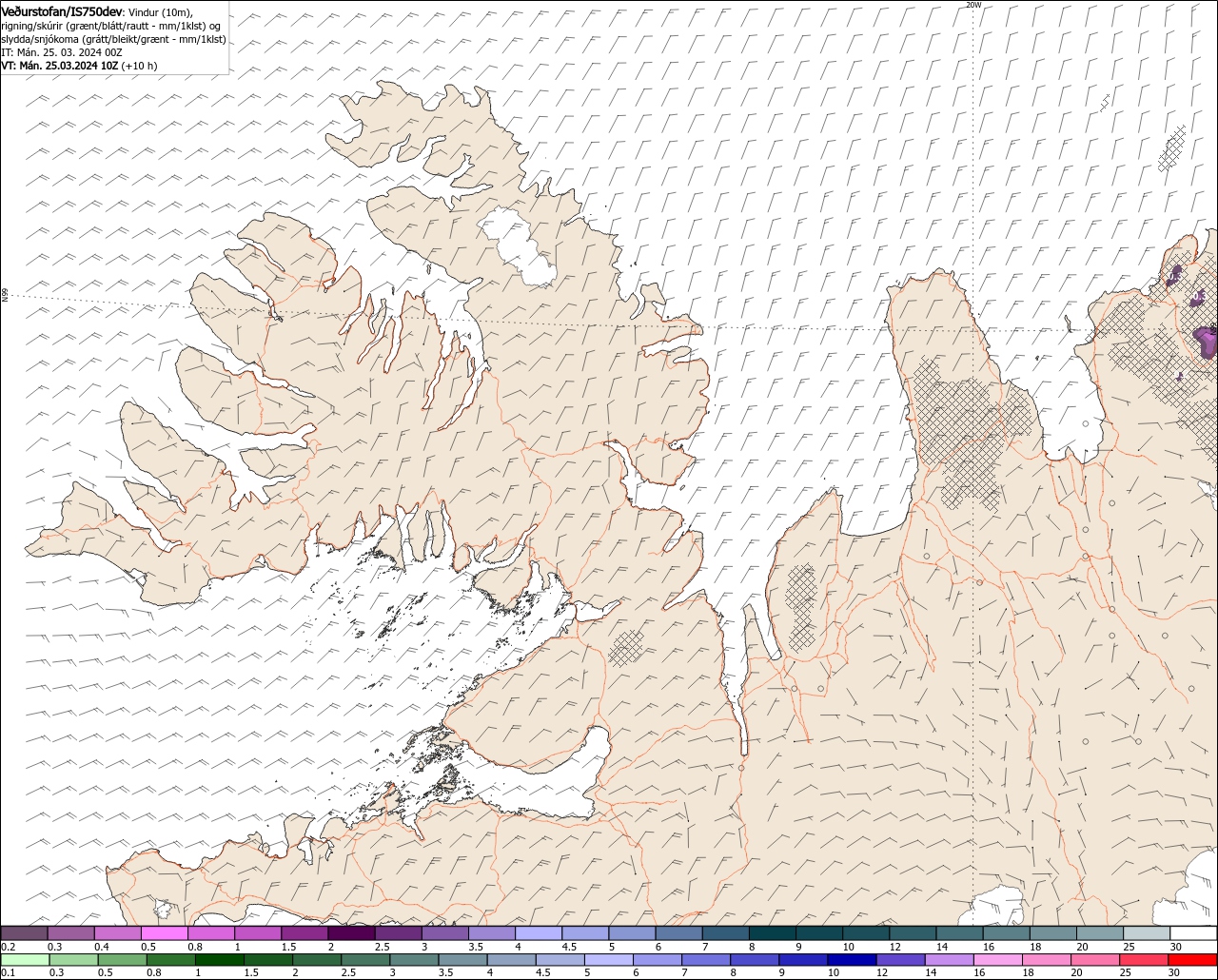Pick the 7 swatch in lower legend row
The image size is (1218, 980).
706,960
